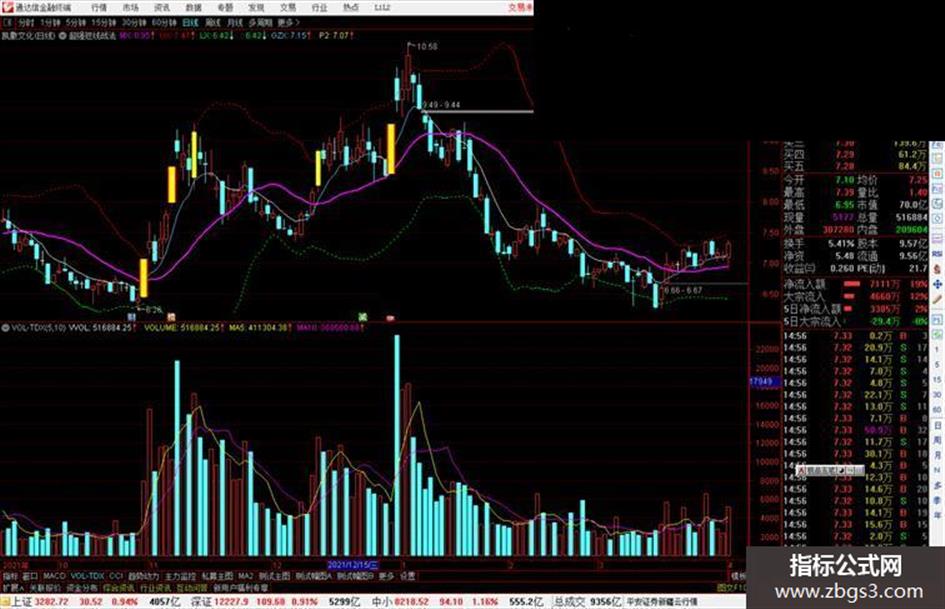Viewport: 945px width, 609px height.
Task: Expand the 扩展 panel toggle
Action: click(x=12, y=587)
